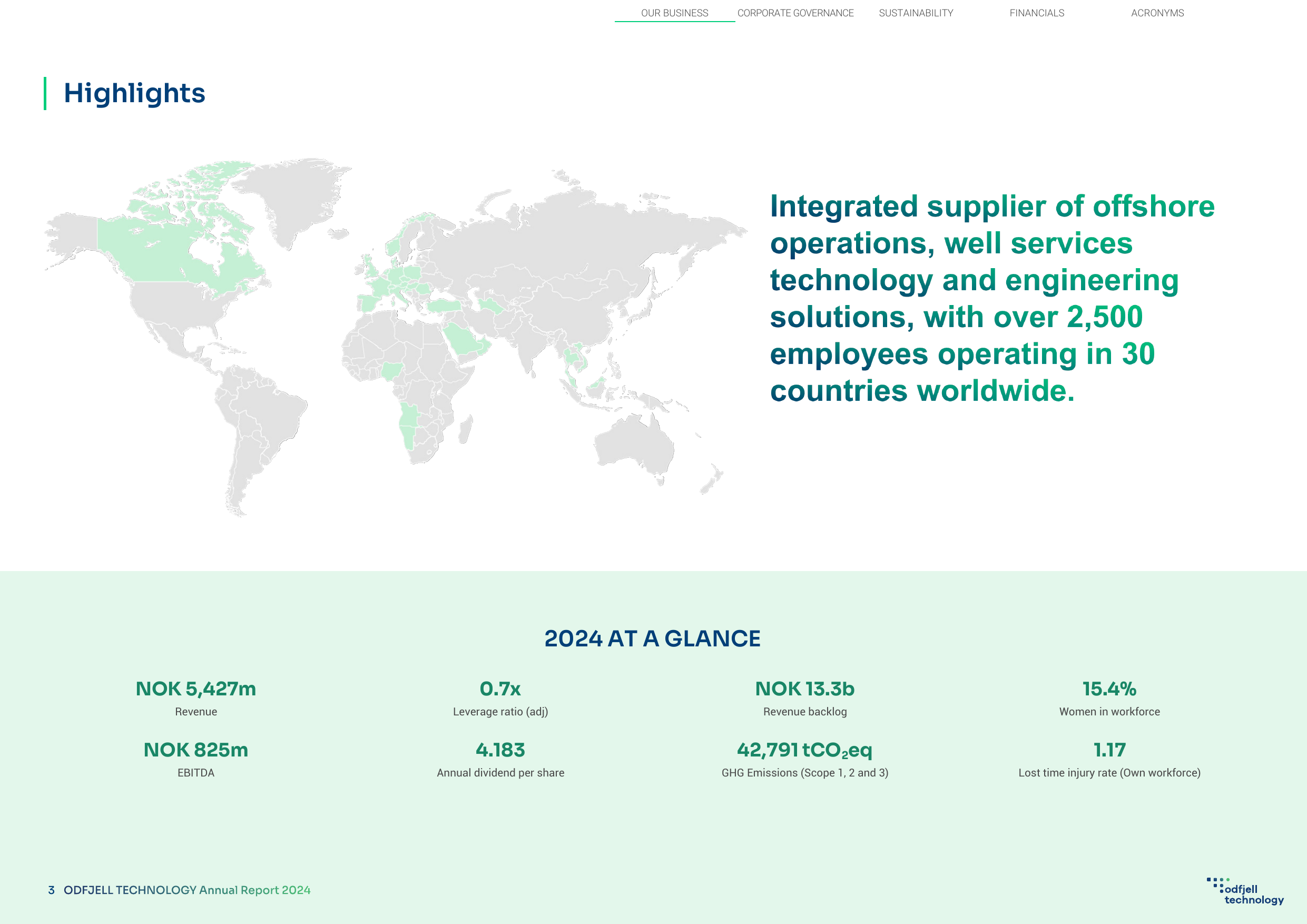Image resolution: width=1307 pixels, height=924 pixels.
Task: Select the '4.183' dividend figure
Action: [x=500, y=750]
